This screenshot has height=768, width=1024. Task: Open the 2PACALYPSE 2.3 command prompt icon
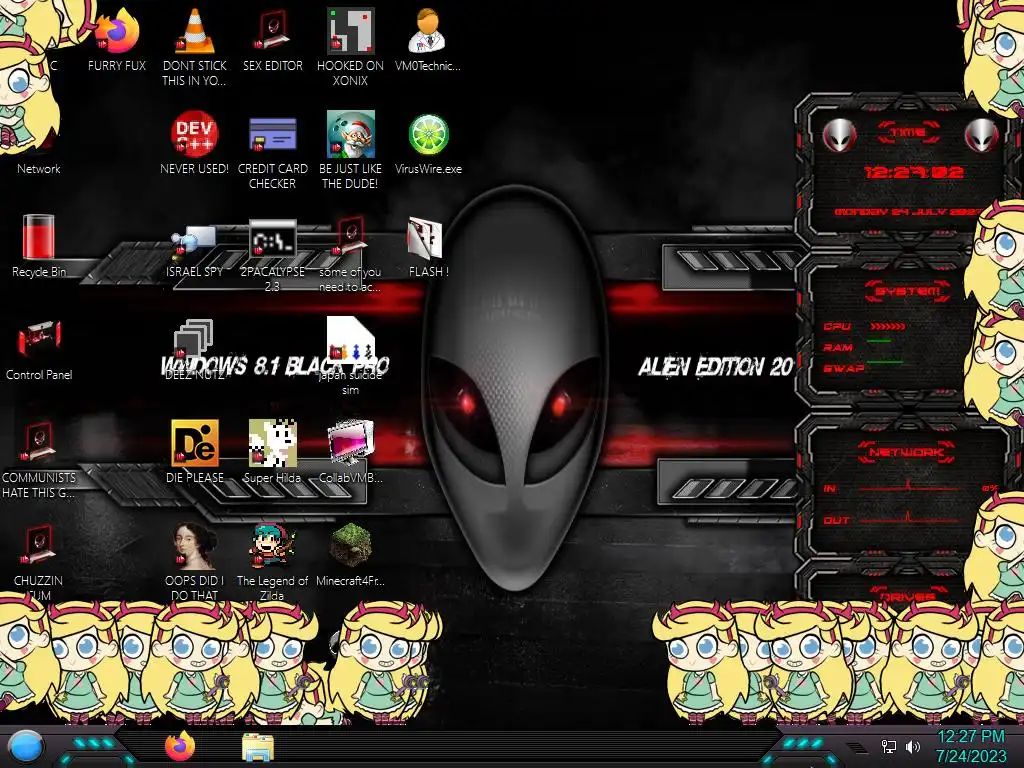[x=273, y=238]
